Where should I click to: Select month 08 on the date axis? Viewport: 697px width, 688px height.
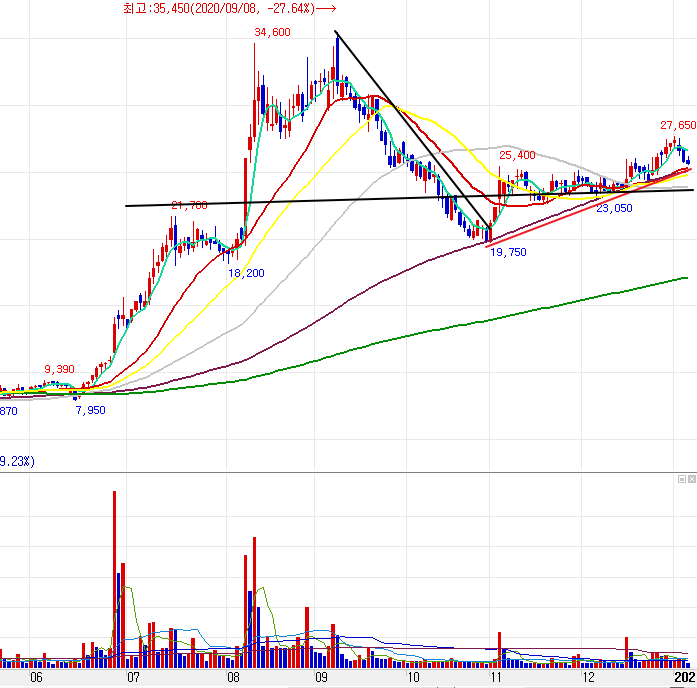point(233,677)
